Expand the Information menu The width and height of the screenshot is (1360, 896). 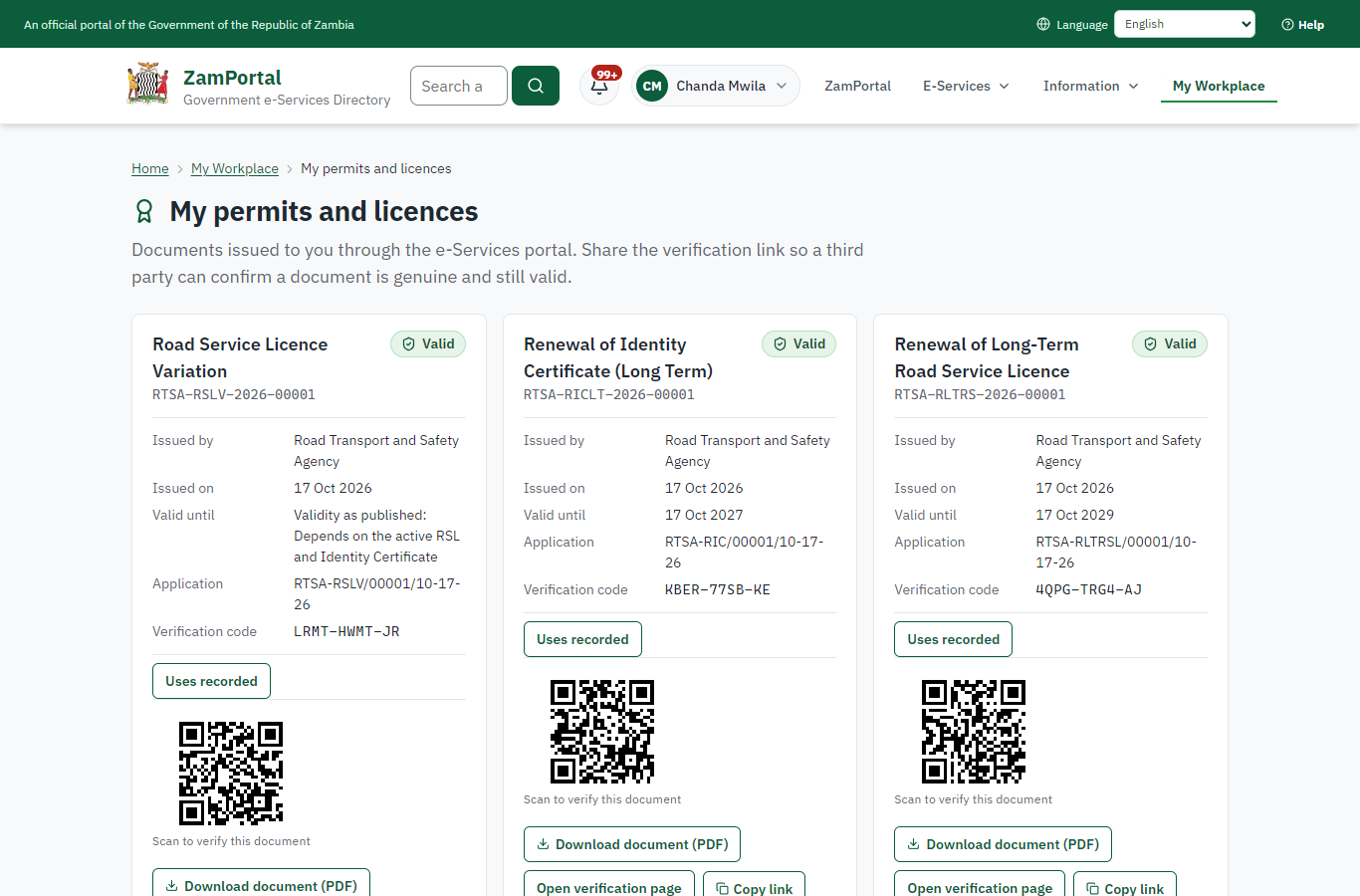click(x=1090, y=86)
